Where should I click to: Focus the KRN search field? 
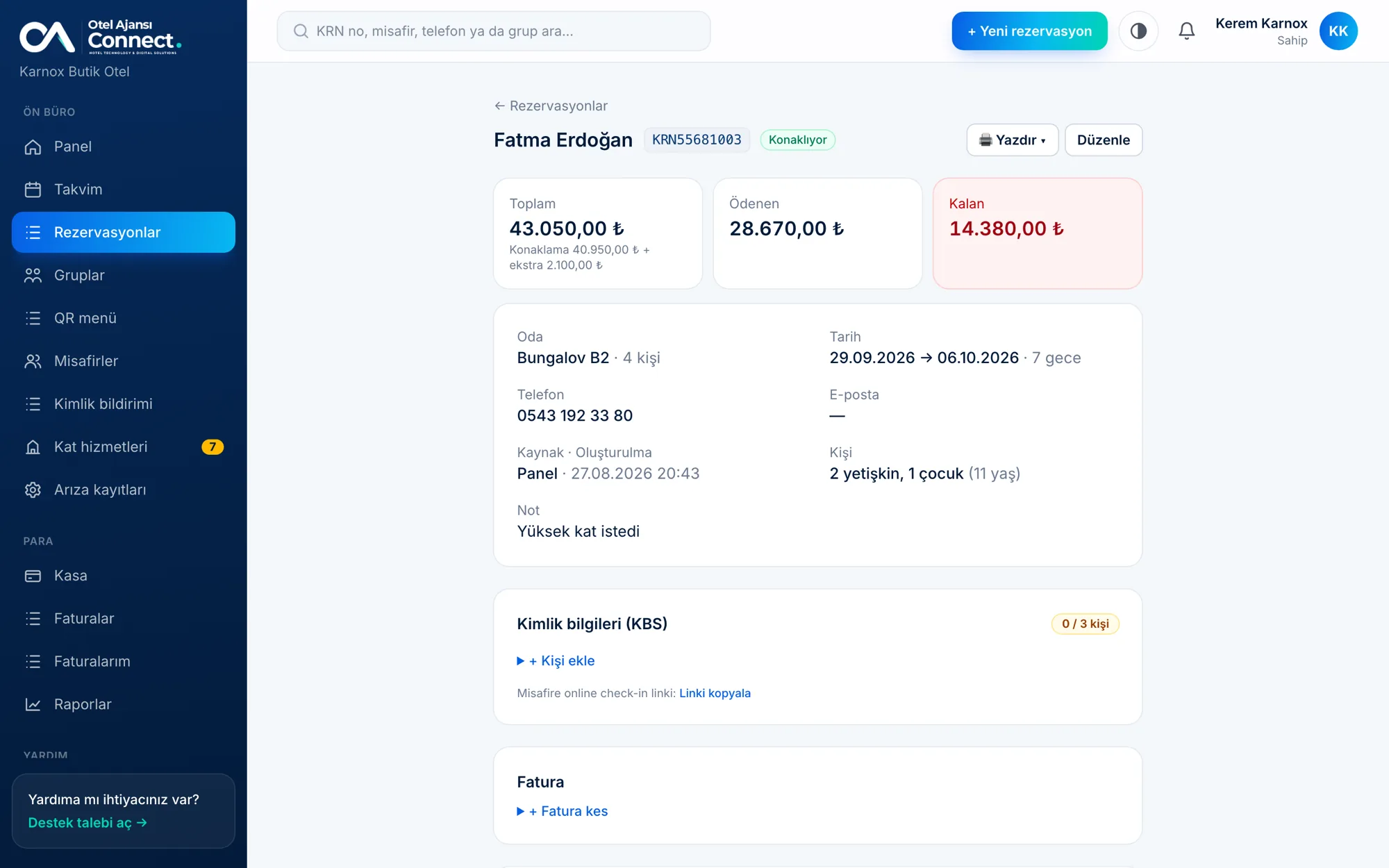493,31
